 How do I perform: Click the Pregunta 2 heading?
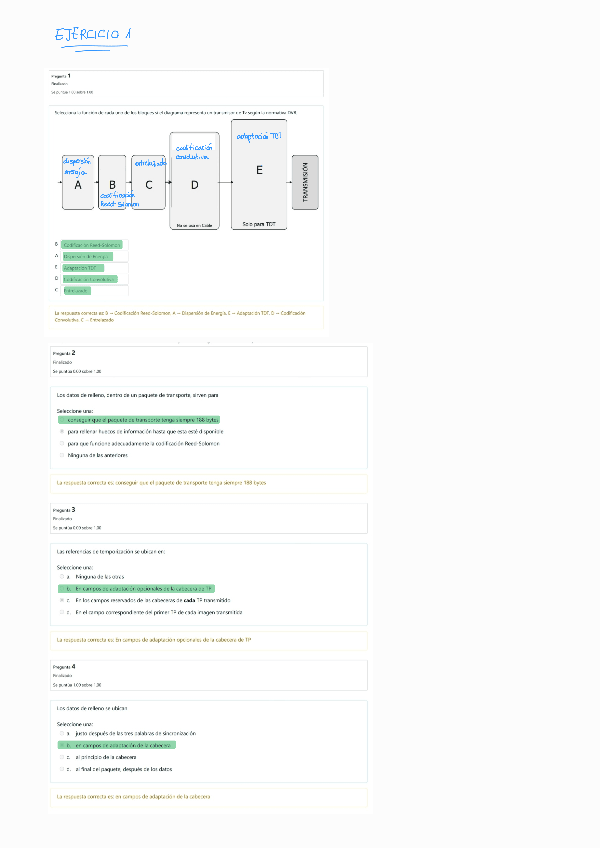pos(64,353)
